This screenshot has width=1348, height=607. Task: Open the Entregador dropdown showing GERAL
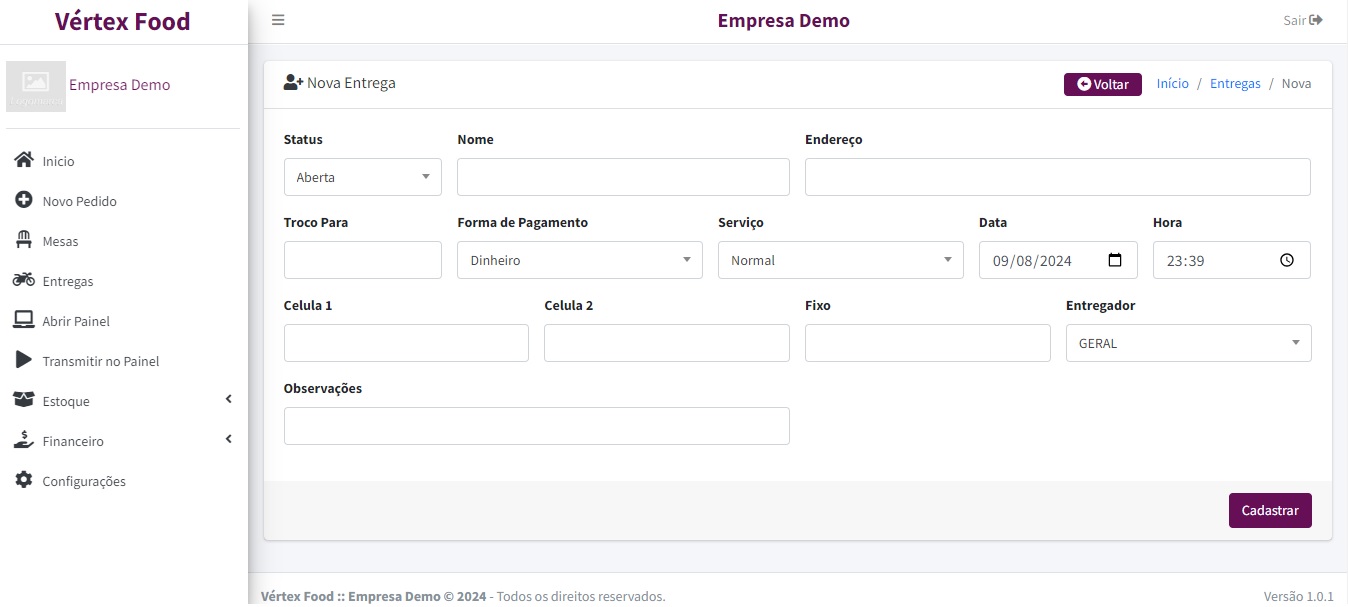(1188, 343)
